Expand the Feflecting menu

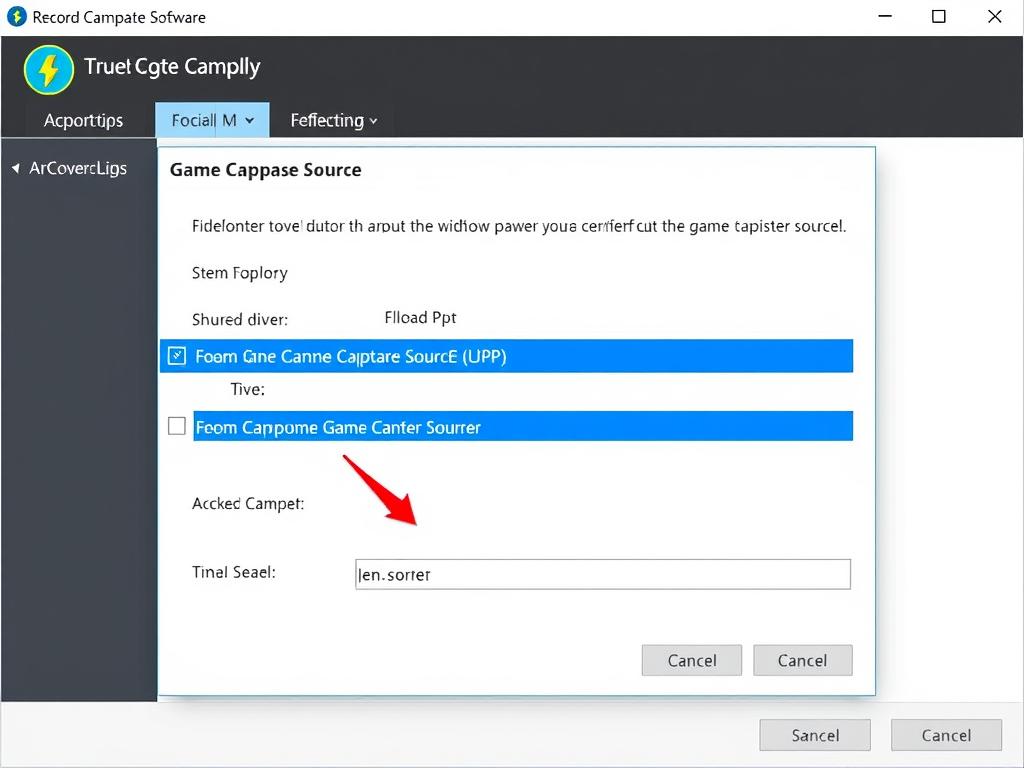tap(334, 120)
